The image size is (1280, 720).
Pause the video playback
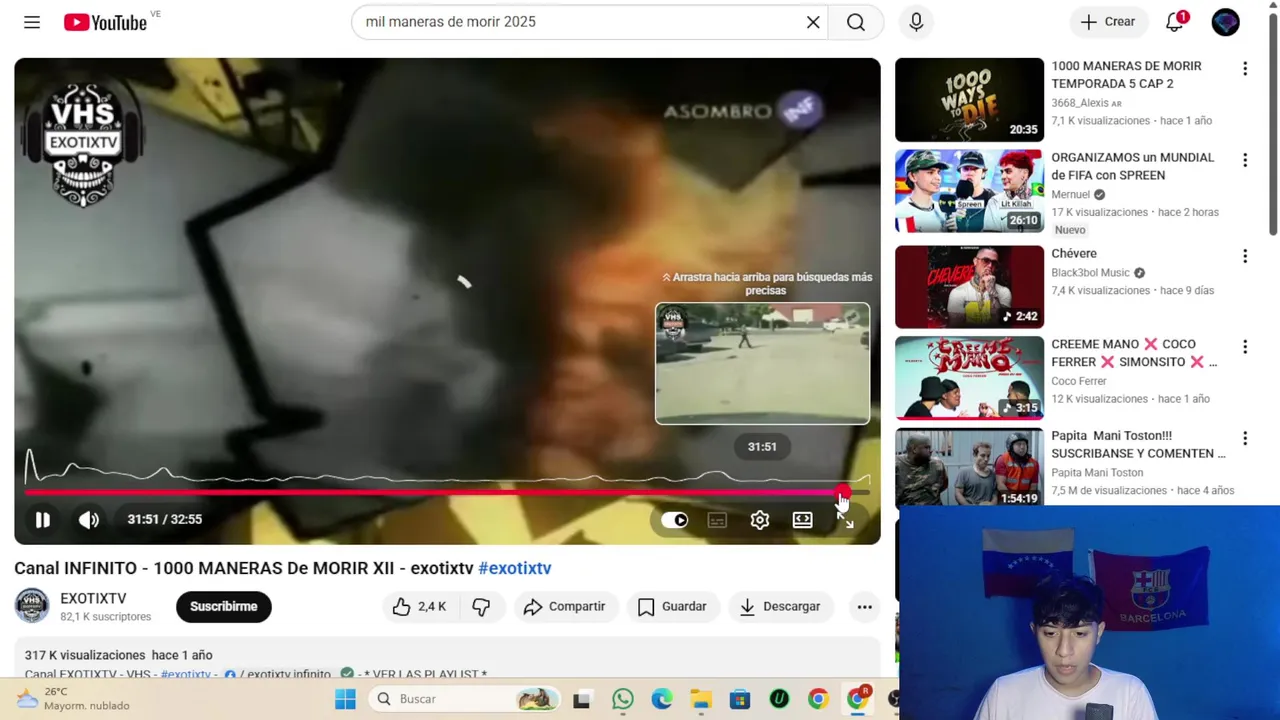pyautogui.click(x=42, y=519)
